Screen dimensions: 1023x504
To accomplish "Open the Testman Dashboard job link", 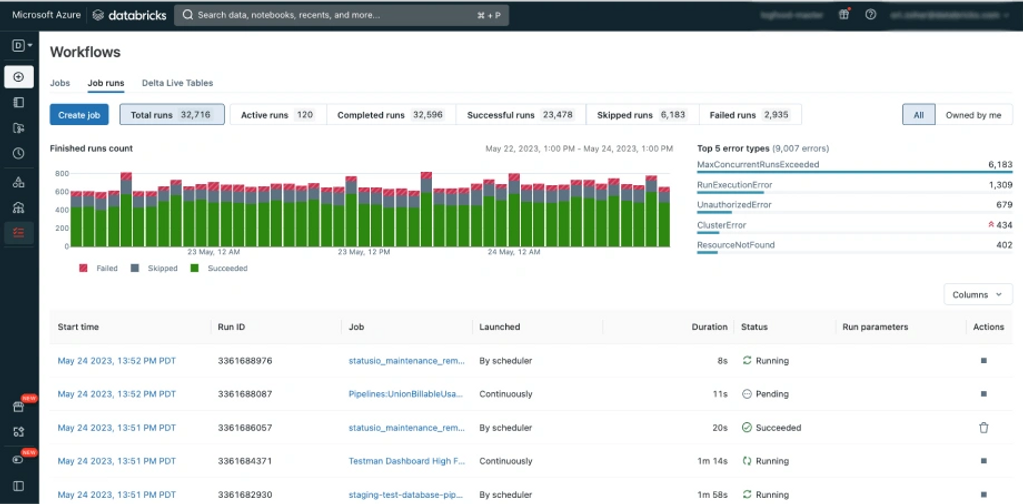I will [x=405, y=461].
